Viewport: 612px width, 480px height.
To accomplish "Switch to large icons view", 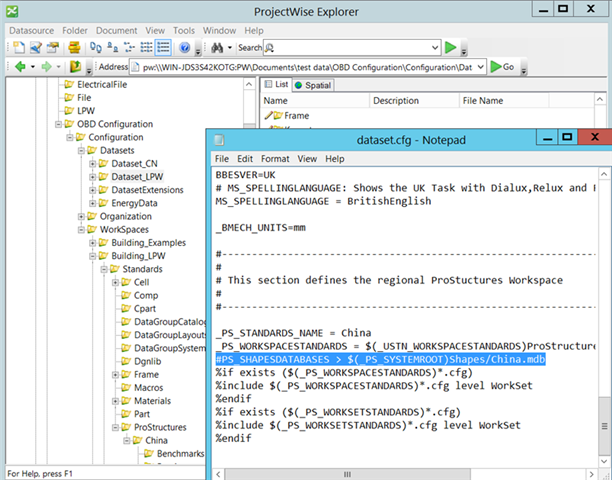I will tap(96, 48).
